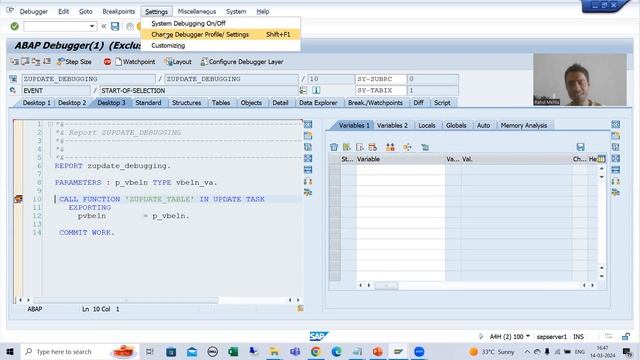Image resolution: width=640 pixels, height=360 pixels.
Task: Click the Continue execution icon
Action: tap(47, 62)
